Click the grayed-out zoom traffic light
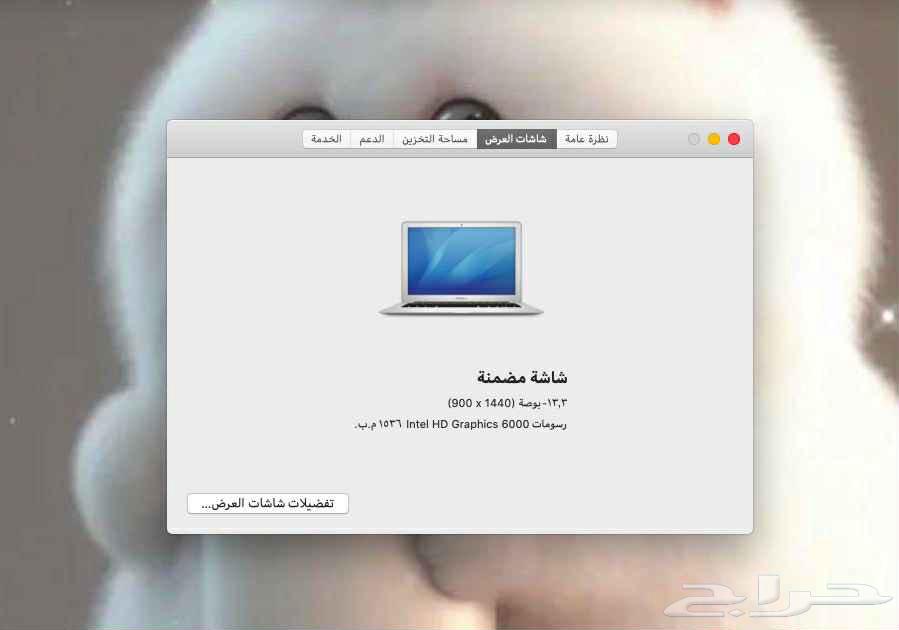Image resolution: width=899 pixels, height=630 pixels. (x=693, y=139)
